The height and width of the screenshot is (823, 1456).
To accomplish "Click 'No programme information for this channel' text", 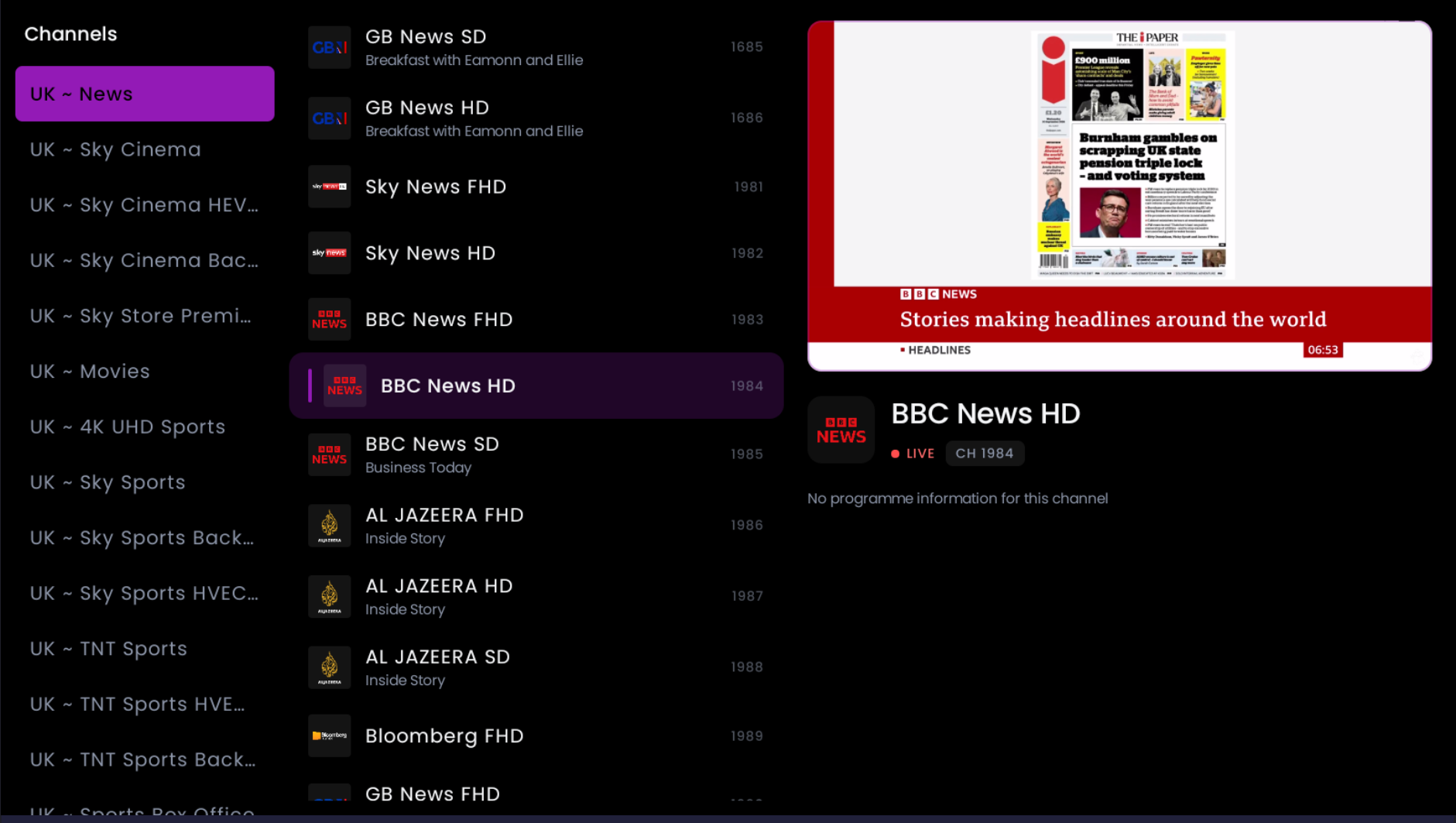I will (x=958, y=499).
